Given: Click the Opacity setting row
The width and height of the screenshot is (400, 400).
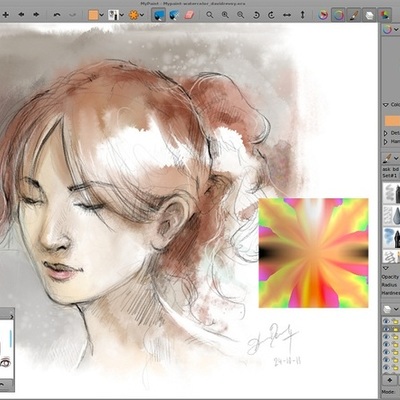Looking at the screenshot, I should 391,277.
